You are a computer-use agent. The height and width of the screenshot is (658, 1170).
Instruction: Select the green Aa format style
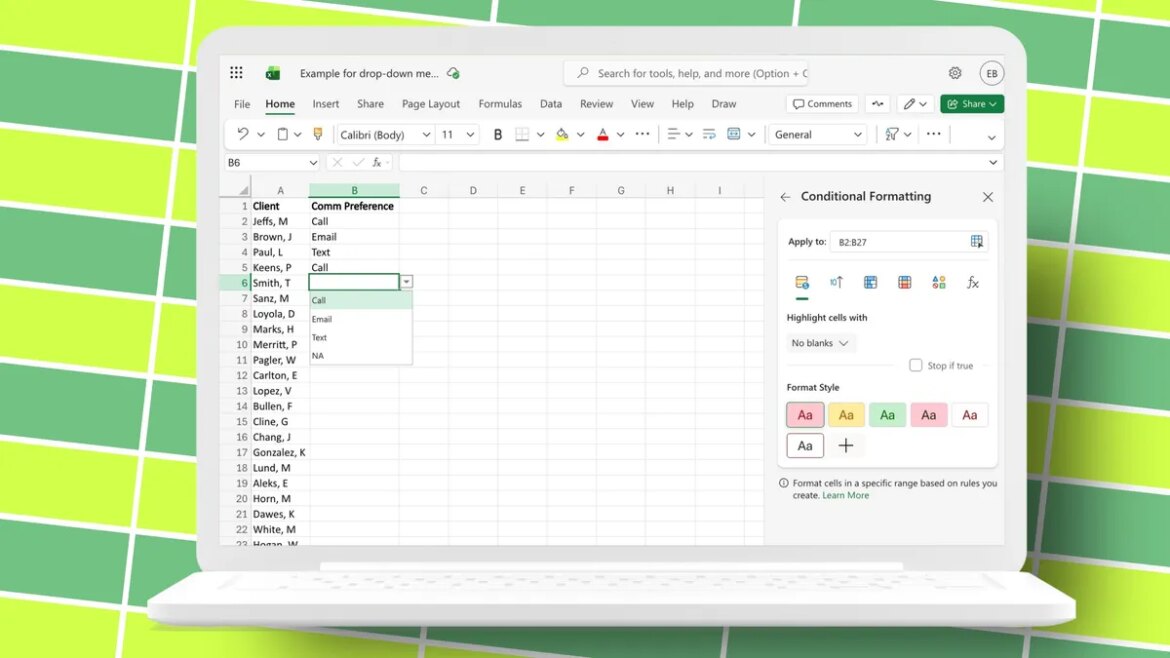(x=887, y=414)
